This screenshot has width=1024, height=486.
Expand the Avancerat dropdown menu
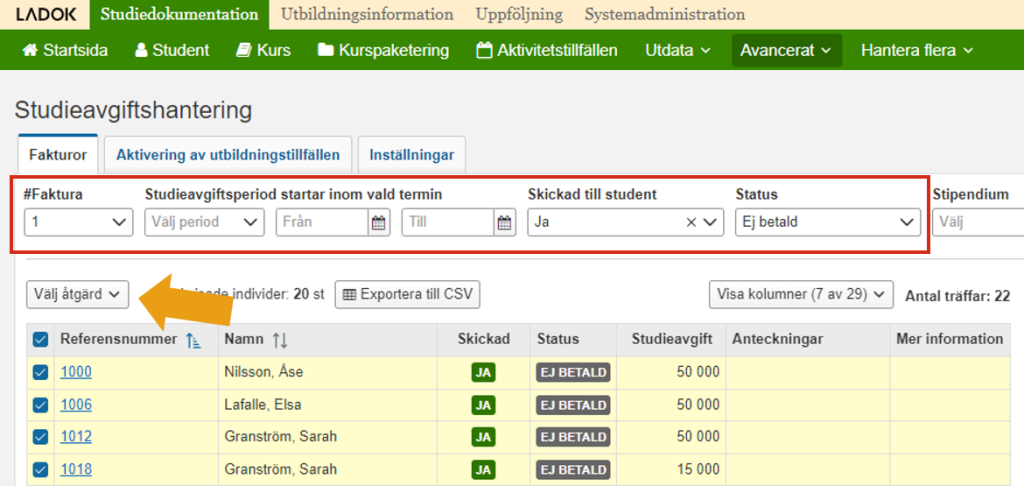click(x=786, y=50)
